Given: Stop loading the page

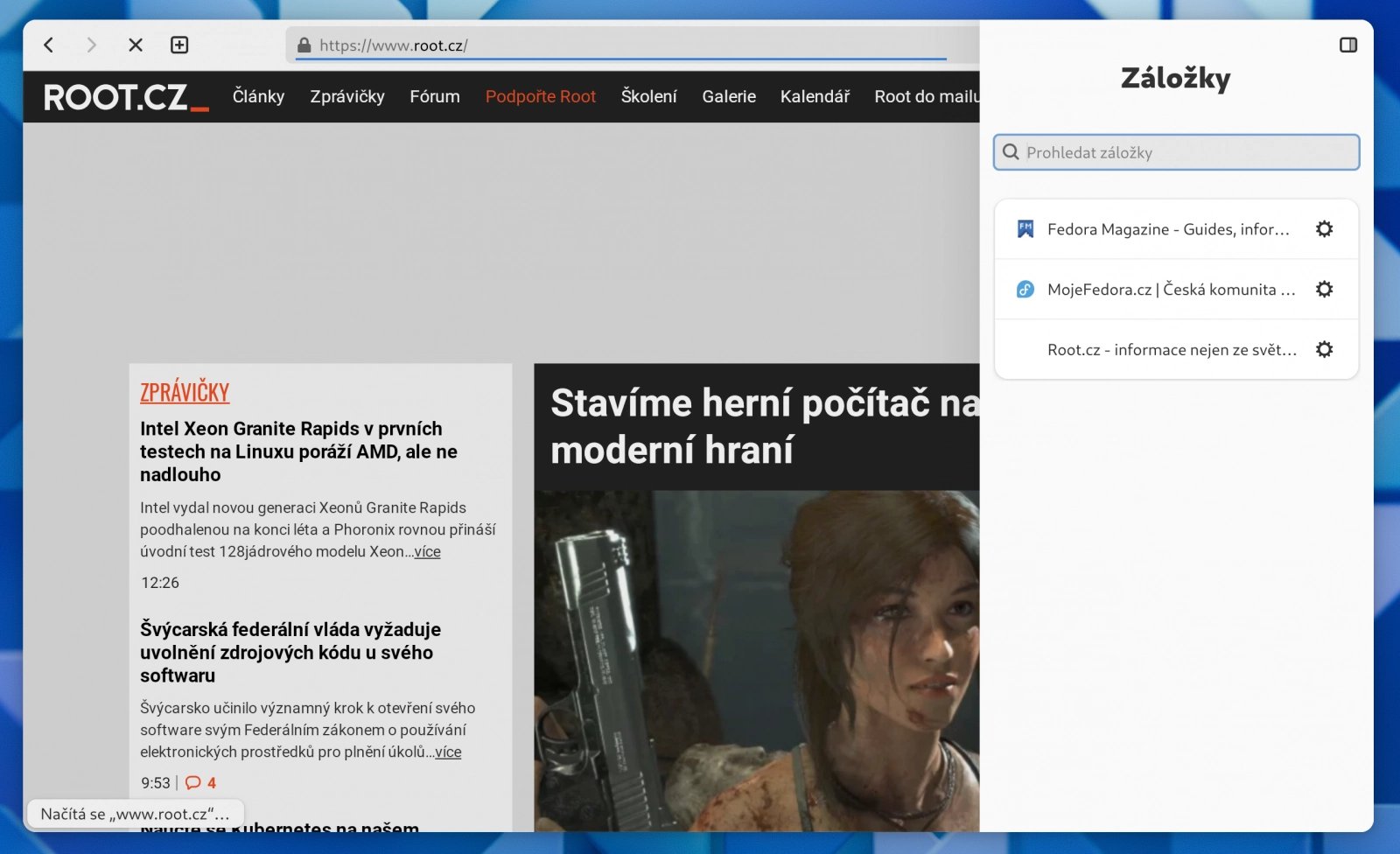Looking at the screenshot, I should pyautogui.click(x=136, y=45).
